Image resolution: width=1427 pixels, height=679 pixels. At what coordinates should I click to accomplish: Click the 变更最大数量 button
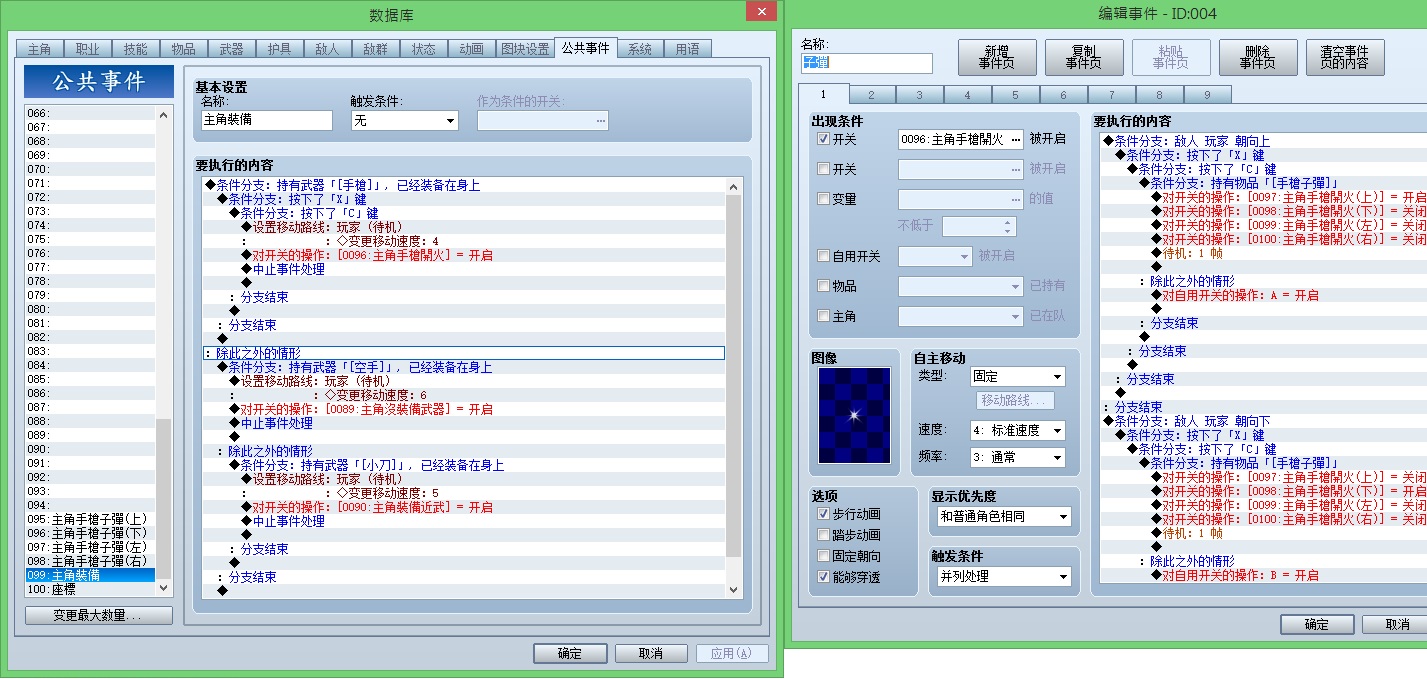tap(99, 615)
